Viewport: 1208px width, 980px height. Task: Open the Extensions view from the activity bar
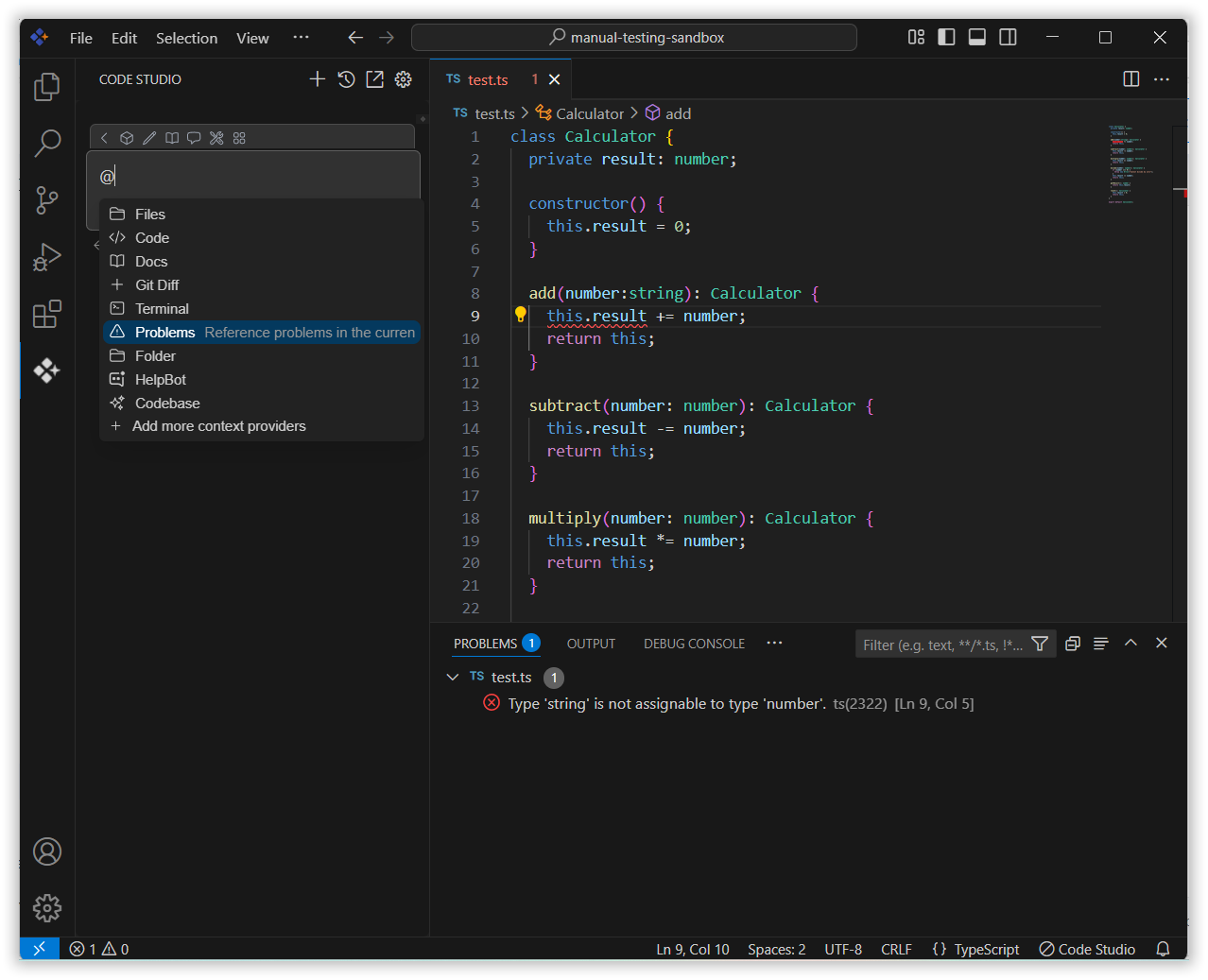coord(46,315)
